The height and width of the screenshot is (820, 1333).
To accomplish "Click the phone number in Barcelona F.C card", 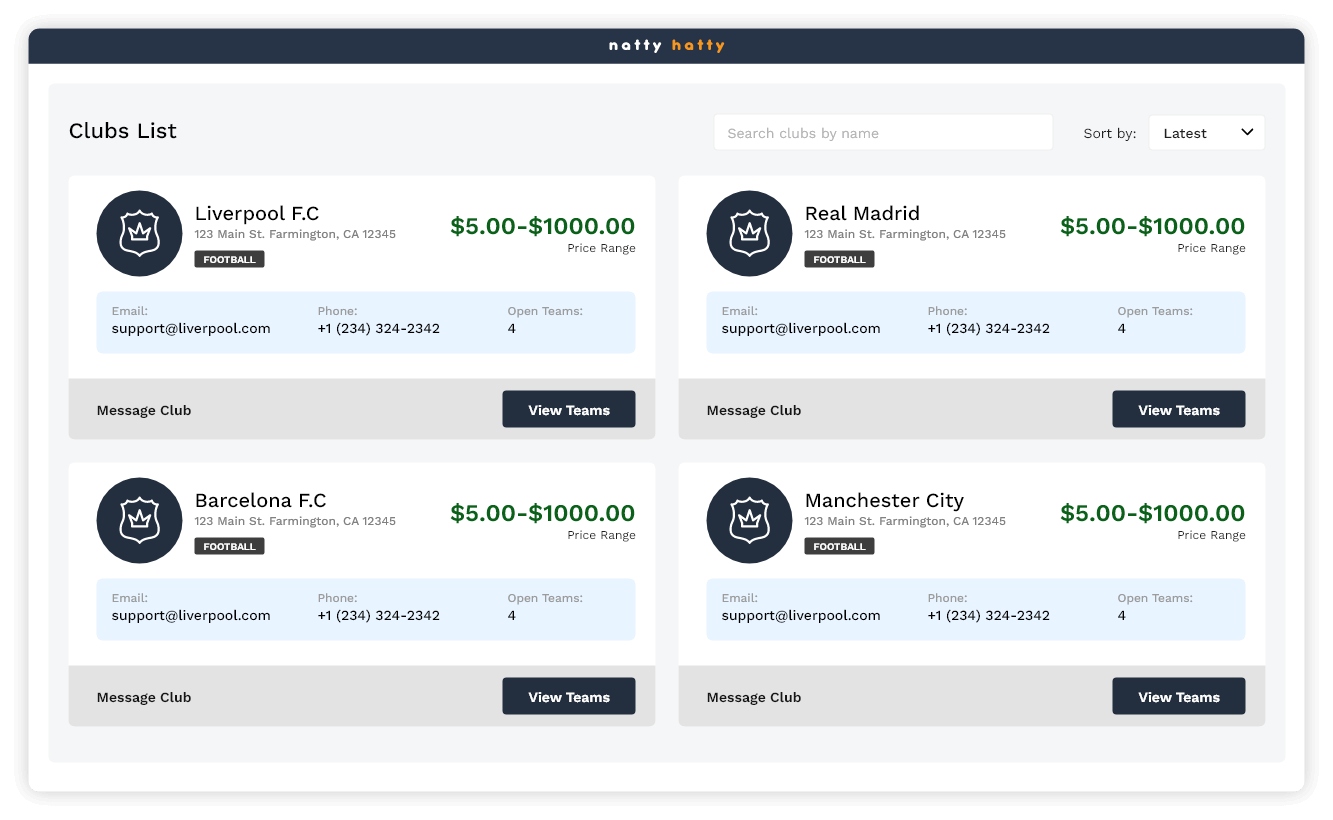I will pyautogui.click(x=379, y=615).
